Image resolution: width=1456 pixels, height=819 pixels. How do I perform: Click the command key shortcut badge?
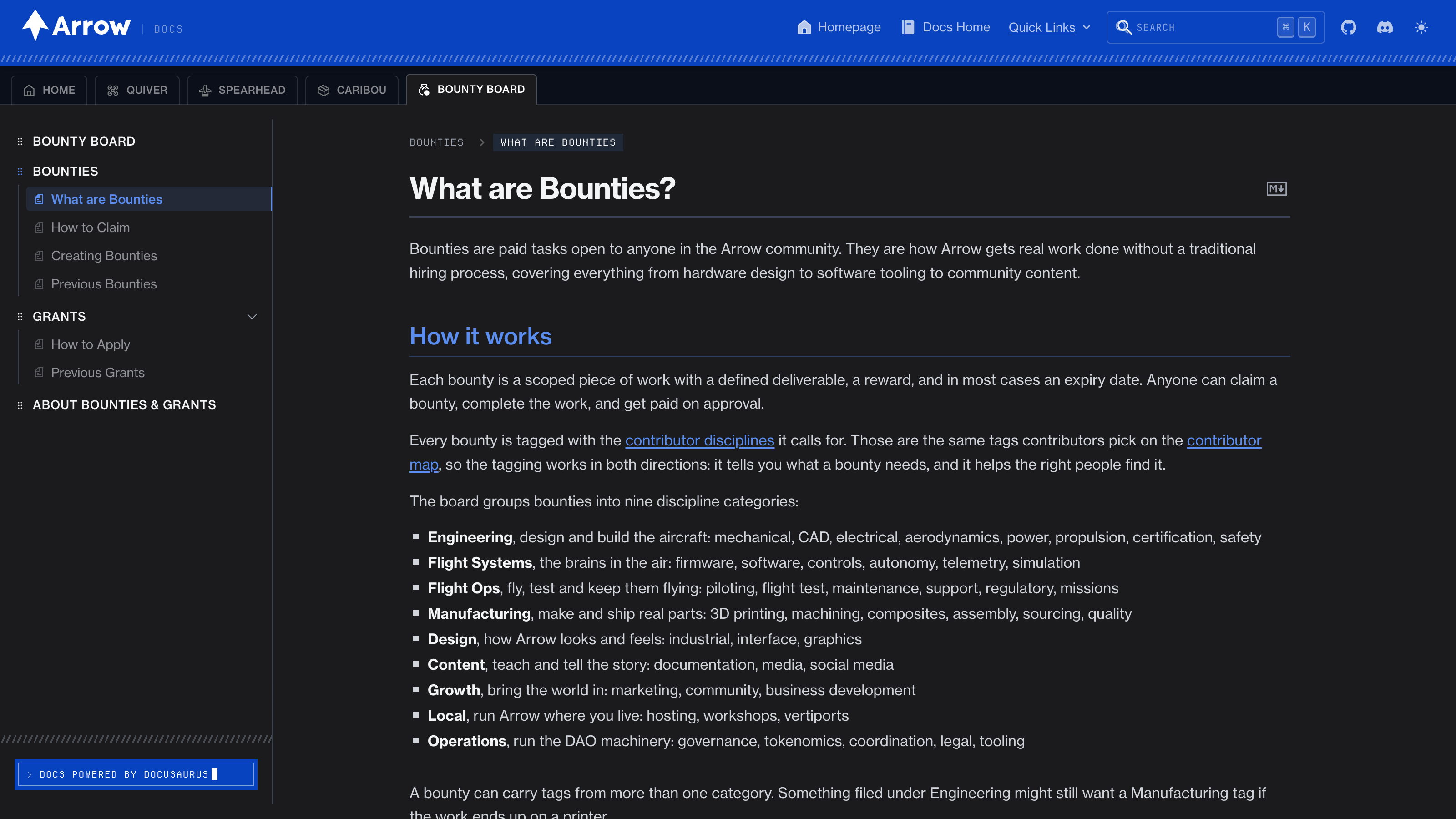coord(1286,27)
